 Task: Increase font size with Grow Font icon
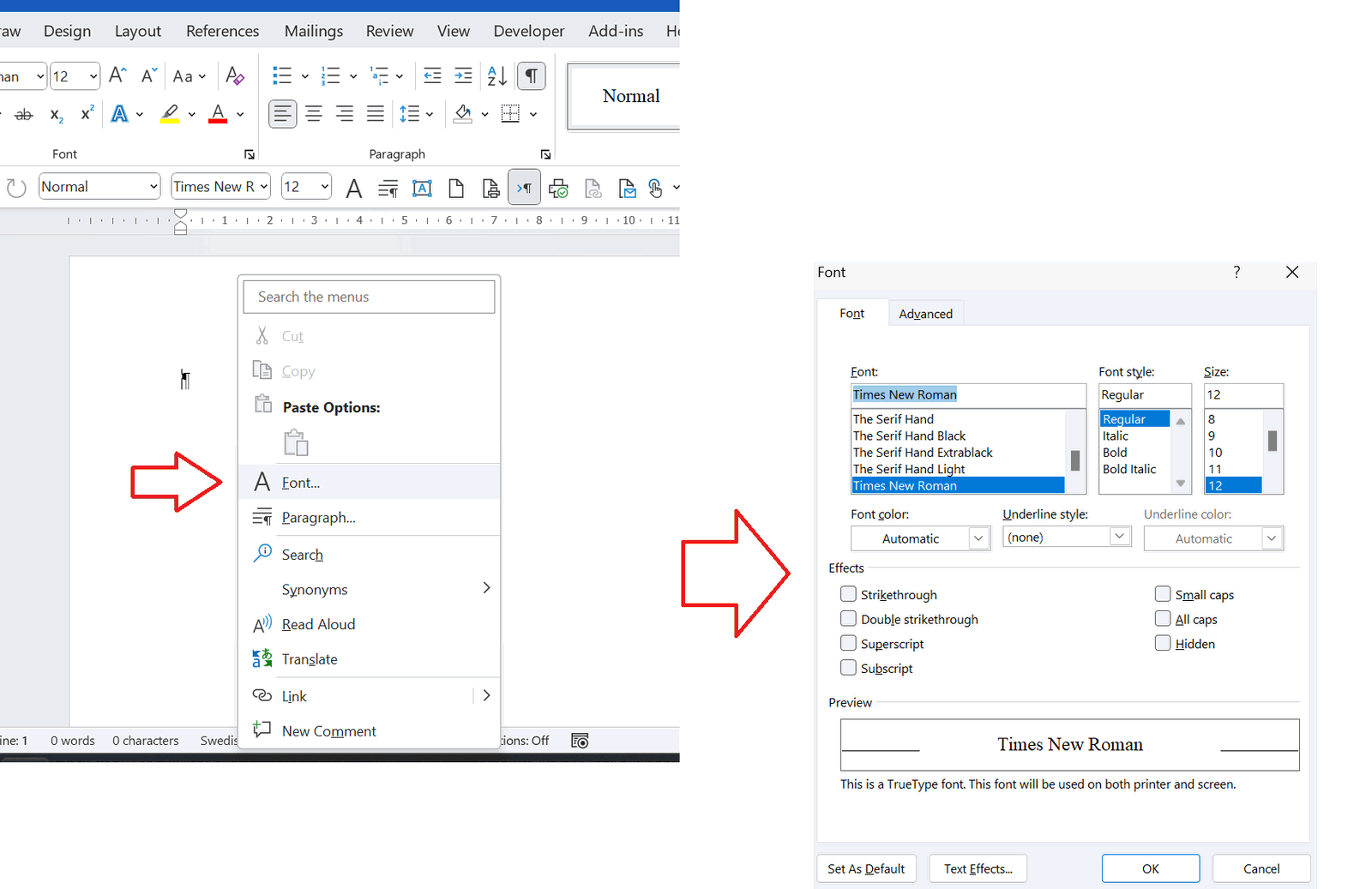118,75
